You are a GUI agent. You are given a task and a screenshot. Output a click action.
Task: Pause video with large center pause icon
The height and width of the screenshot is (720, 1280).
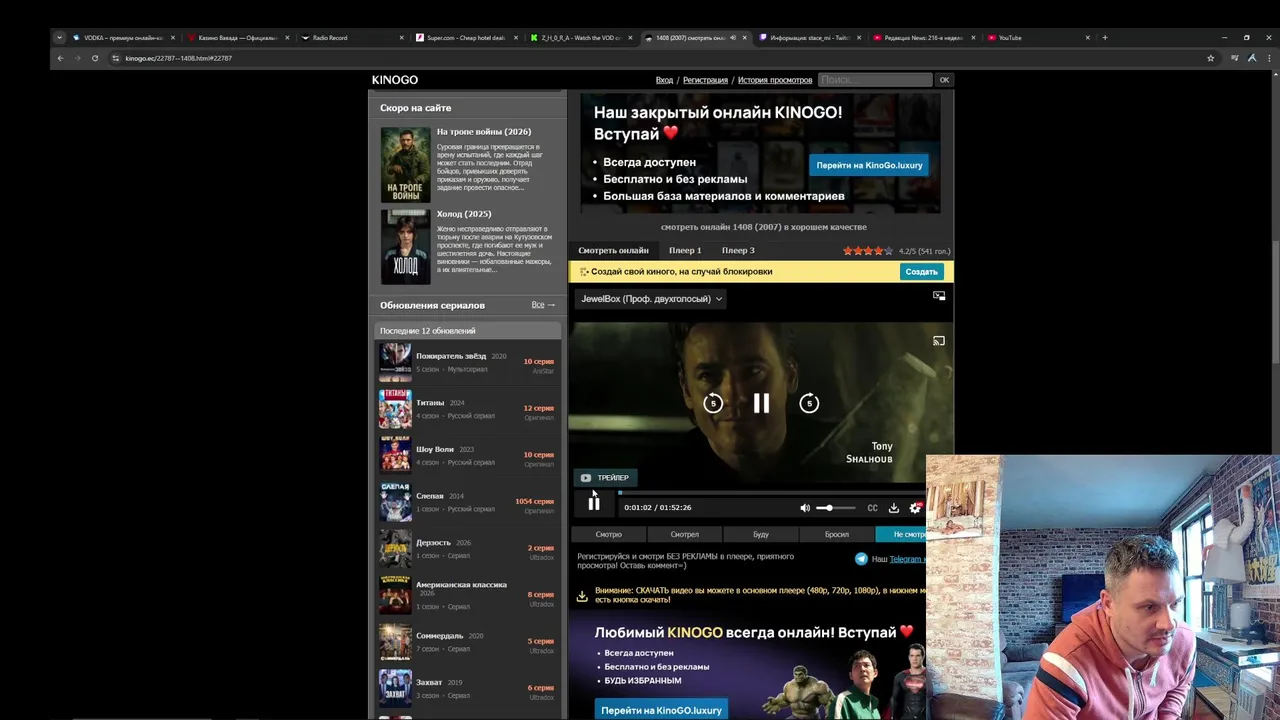click(x=761, y=403)
